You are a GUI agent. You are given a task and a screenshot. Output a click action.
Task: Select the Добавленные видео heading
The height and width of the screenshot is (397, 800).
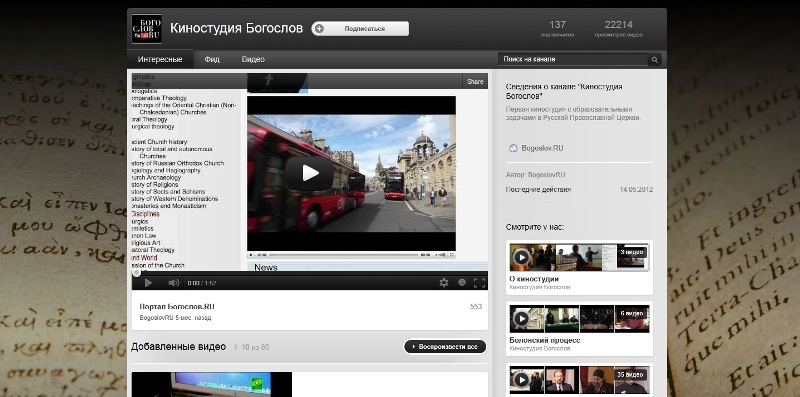[x=178, y=347]
